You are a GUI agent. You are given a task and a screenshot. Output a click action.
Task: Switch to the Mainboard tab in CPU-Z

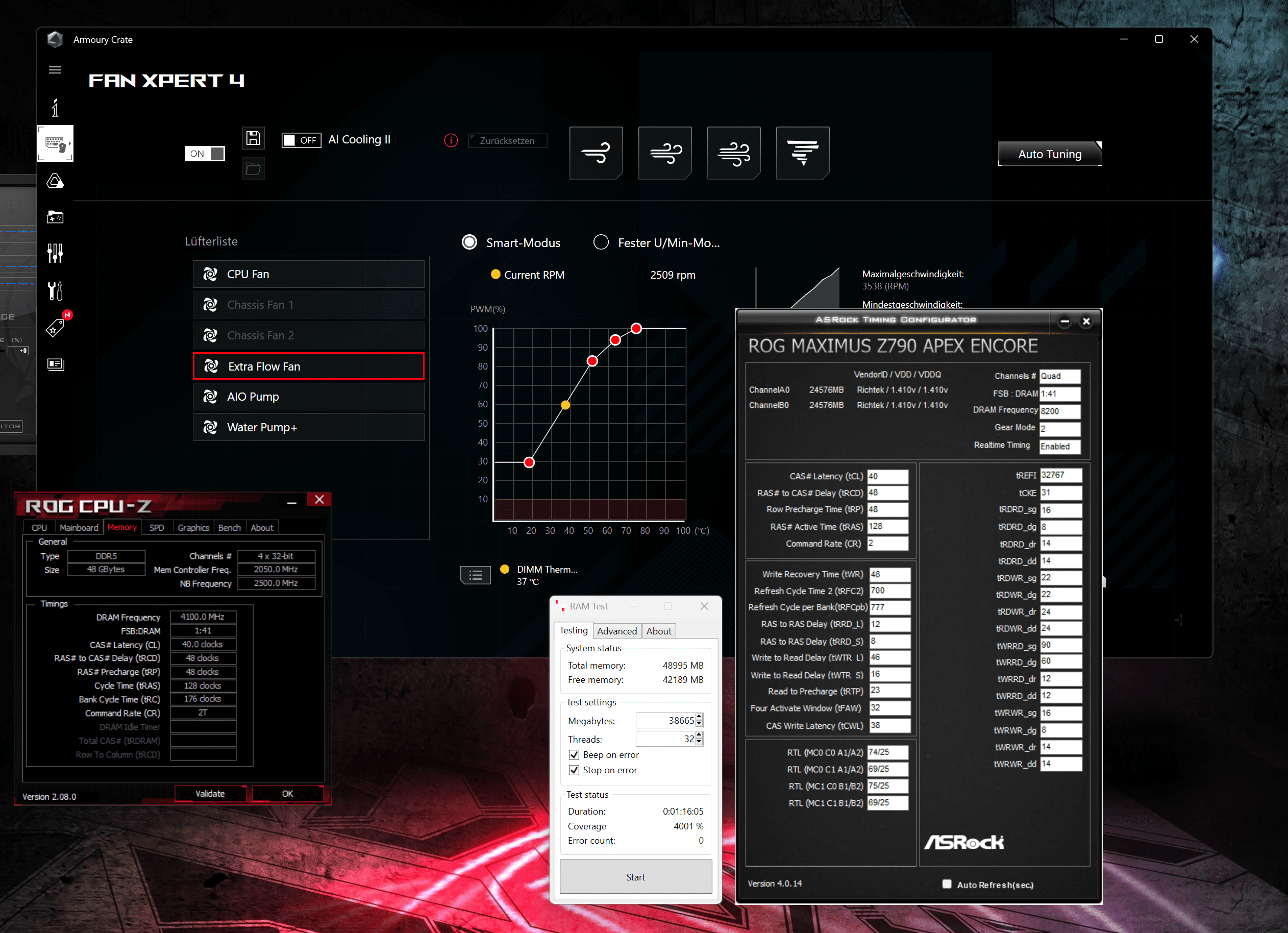(x=79, y=528)
